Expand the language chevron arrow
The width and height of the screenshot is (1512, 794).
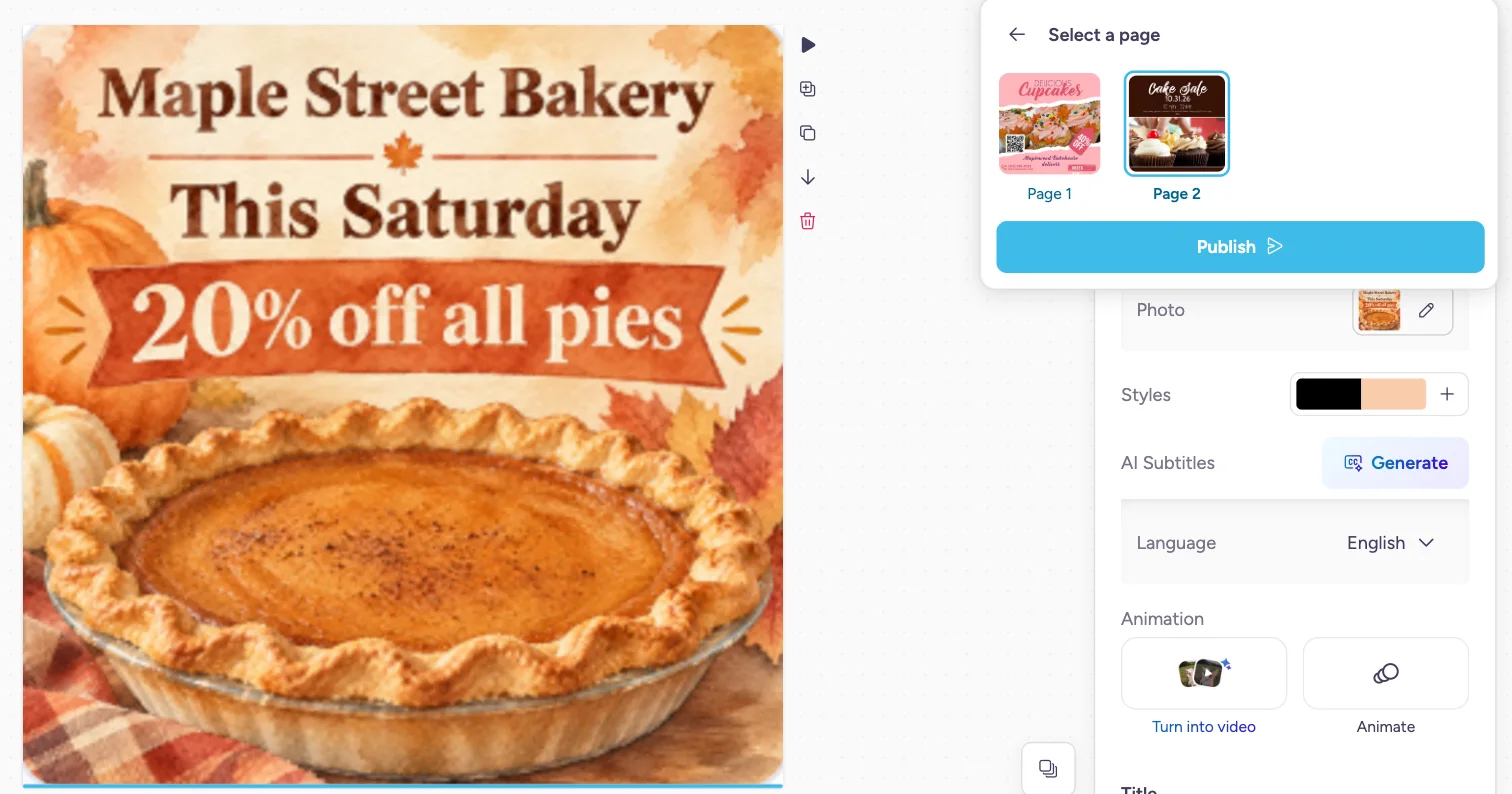[x=1427, y=543]
